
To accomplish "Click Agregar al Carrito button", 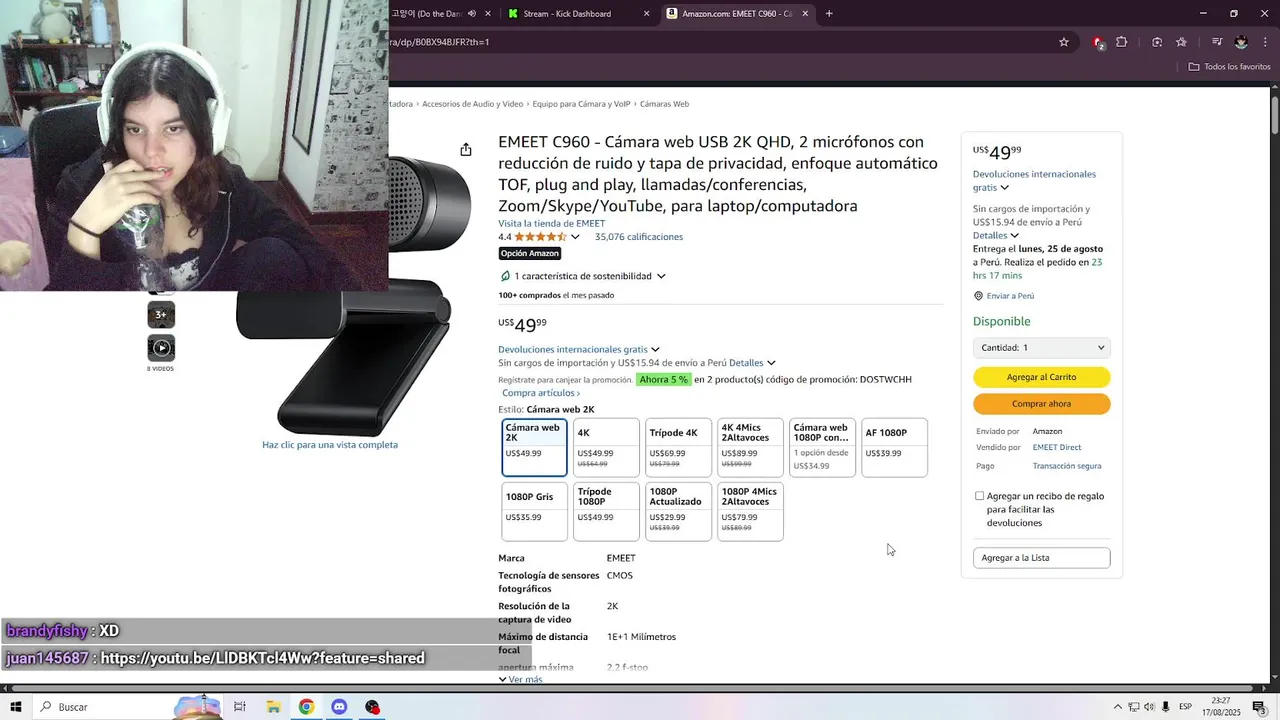I will coord(1042,377).
